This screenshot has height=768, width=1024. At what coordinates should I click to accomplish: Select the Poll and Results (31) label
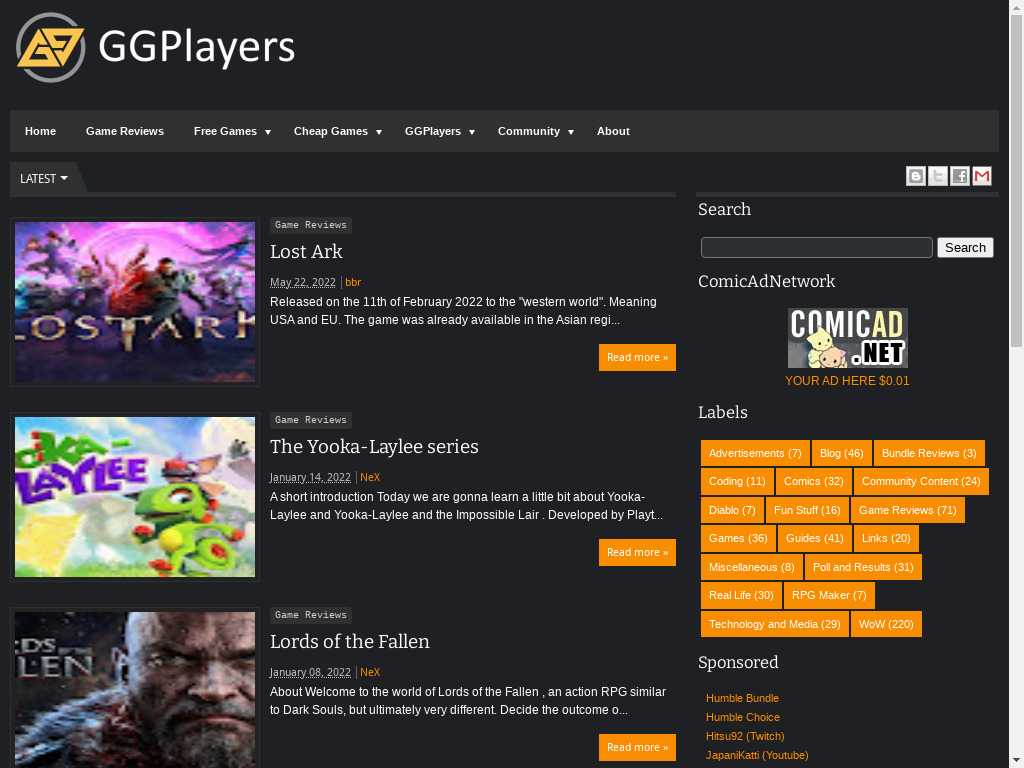(863, 567)
